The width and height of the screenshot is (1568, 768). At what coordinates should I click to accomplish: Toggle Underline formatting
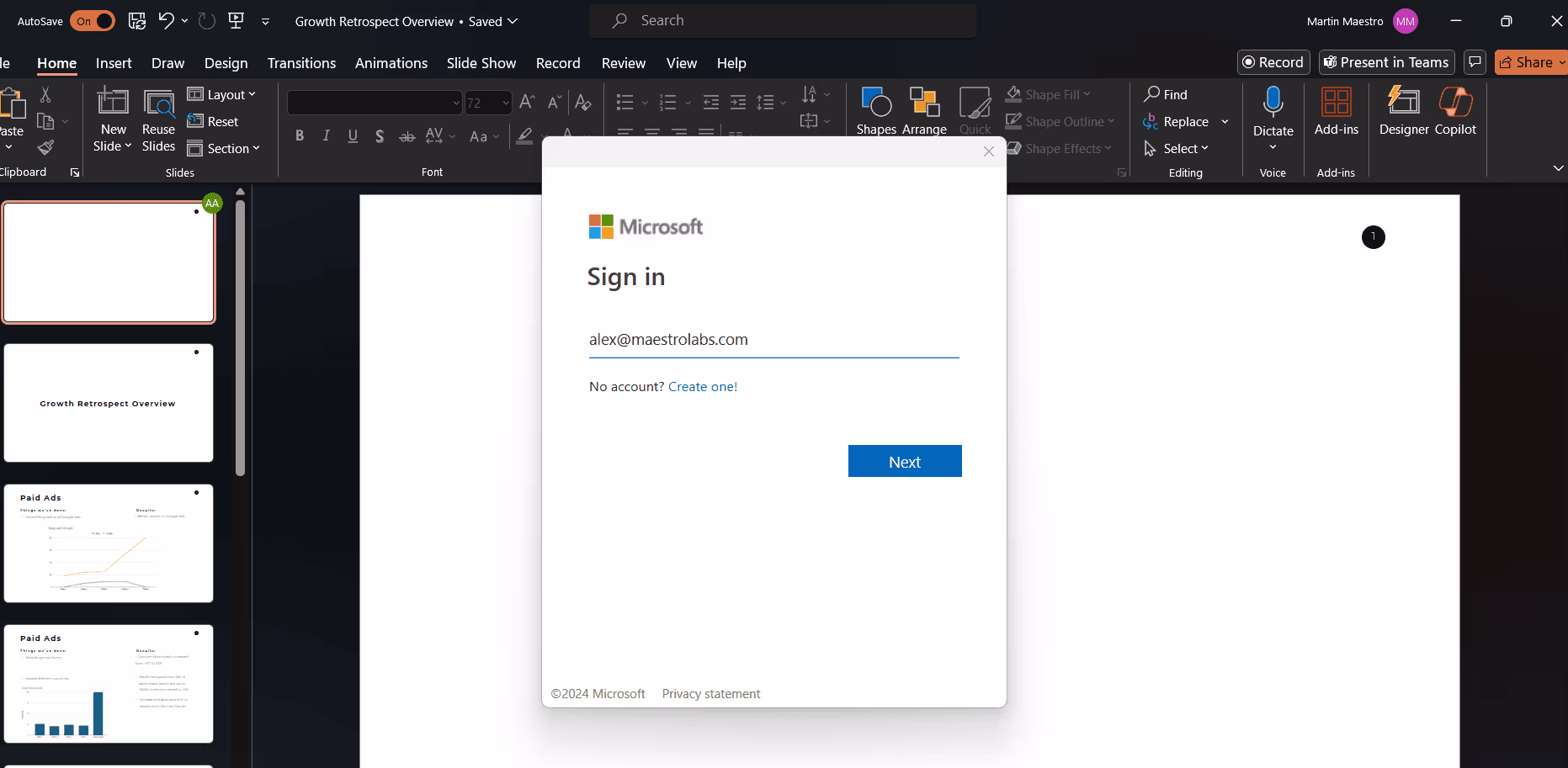pos(353,135)
